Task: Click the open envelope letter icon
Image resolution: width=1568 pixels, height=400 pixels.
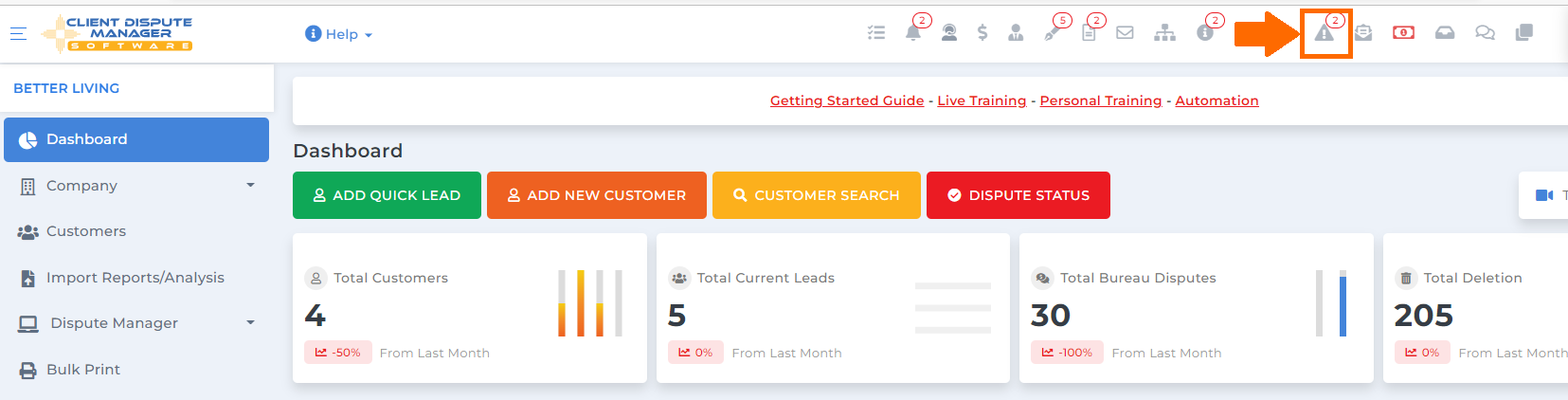Action: tap(1363, 33)
